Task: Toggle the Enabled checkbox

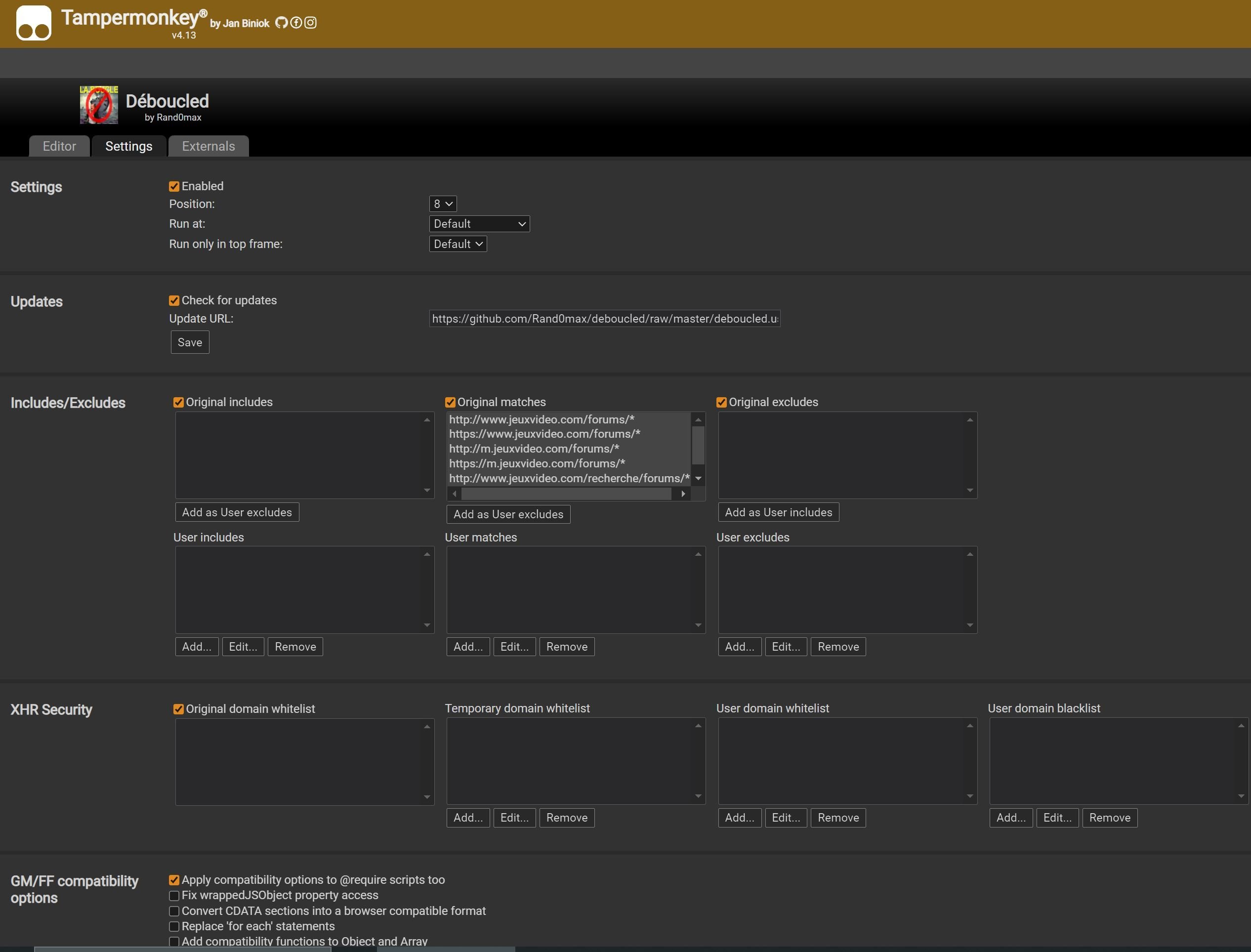Action: tap(174, 186)
